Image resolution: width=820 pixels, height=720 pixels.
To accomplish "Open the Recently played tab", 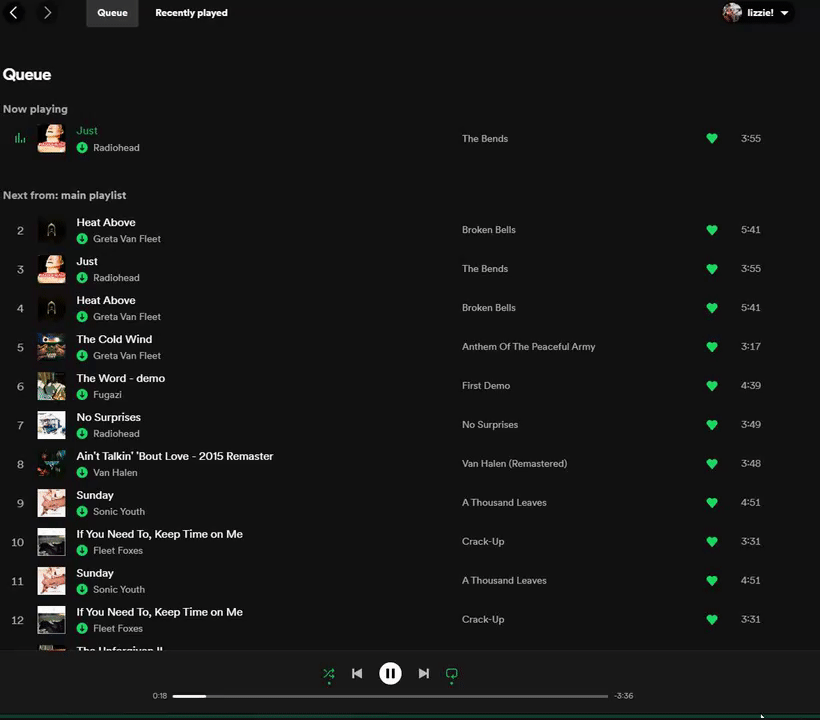I will tap(191, 13).
